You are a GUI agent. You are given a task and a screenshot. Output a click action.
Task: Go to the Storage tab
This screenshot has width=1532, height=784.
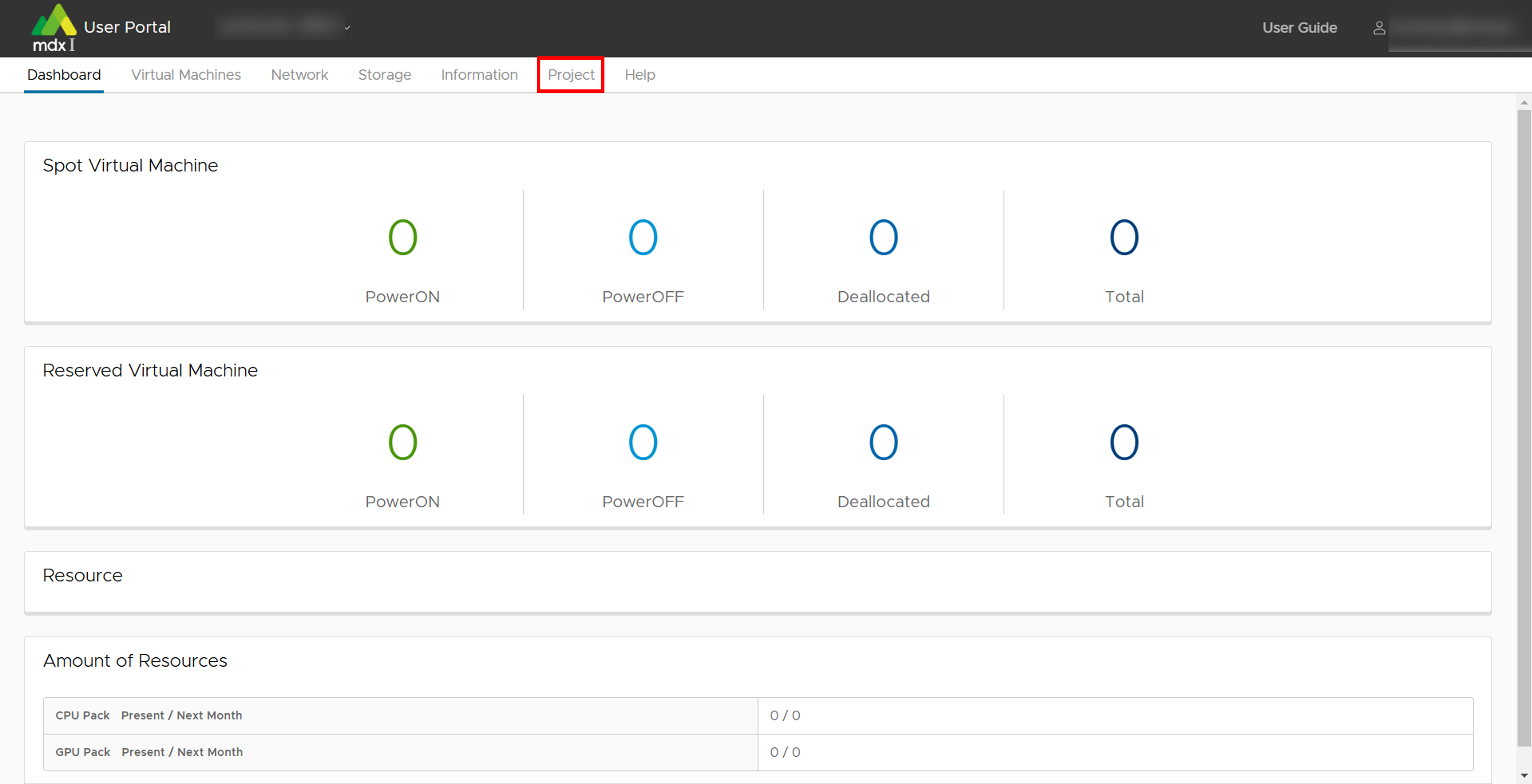tap(384, 75)
